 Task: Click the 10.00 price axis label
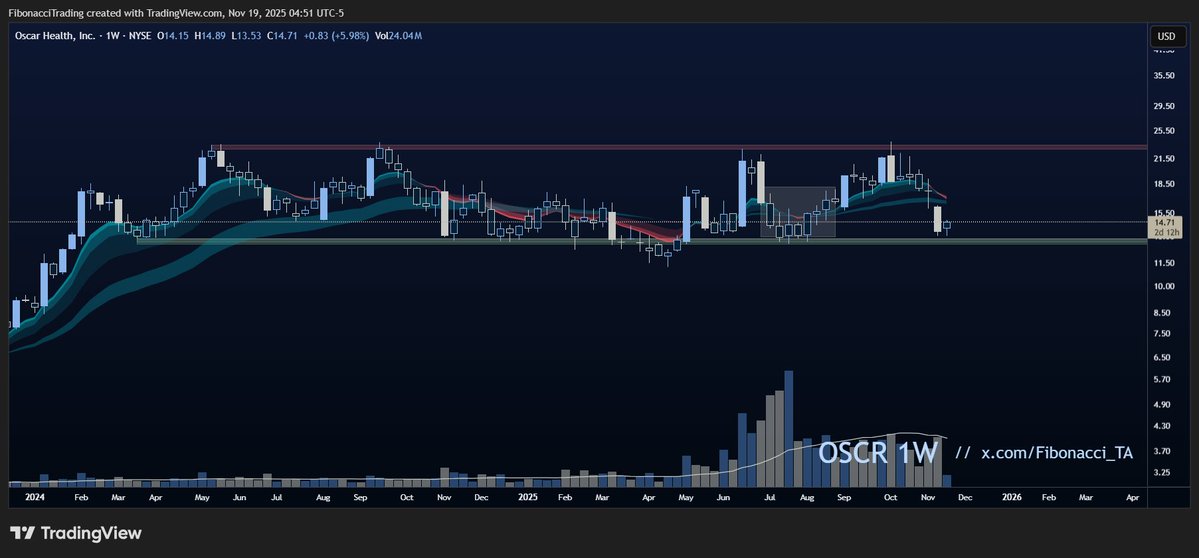(x=1165, y=286)
